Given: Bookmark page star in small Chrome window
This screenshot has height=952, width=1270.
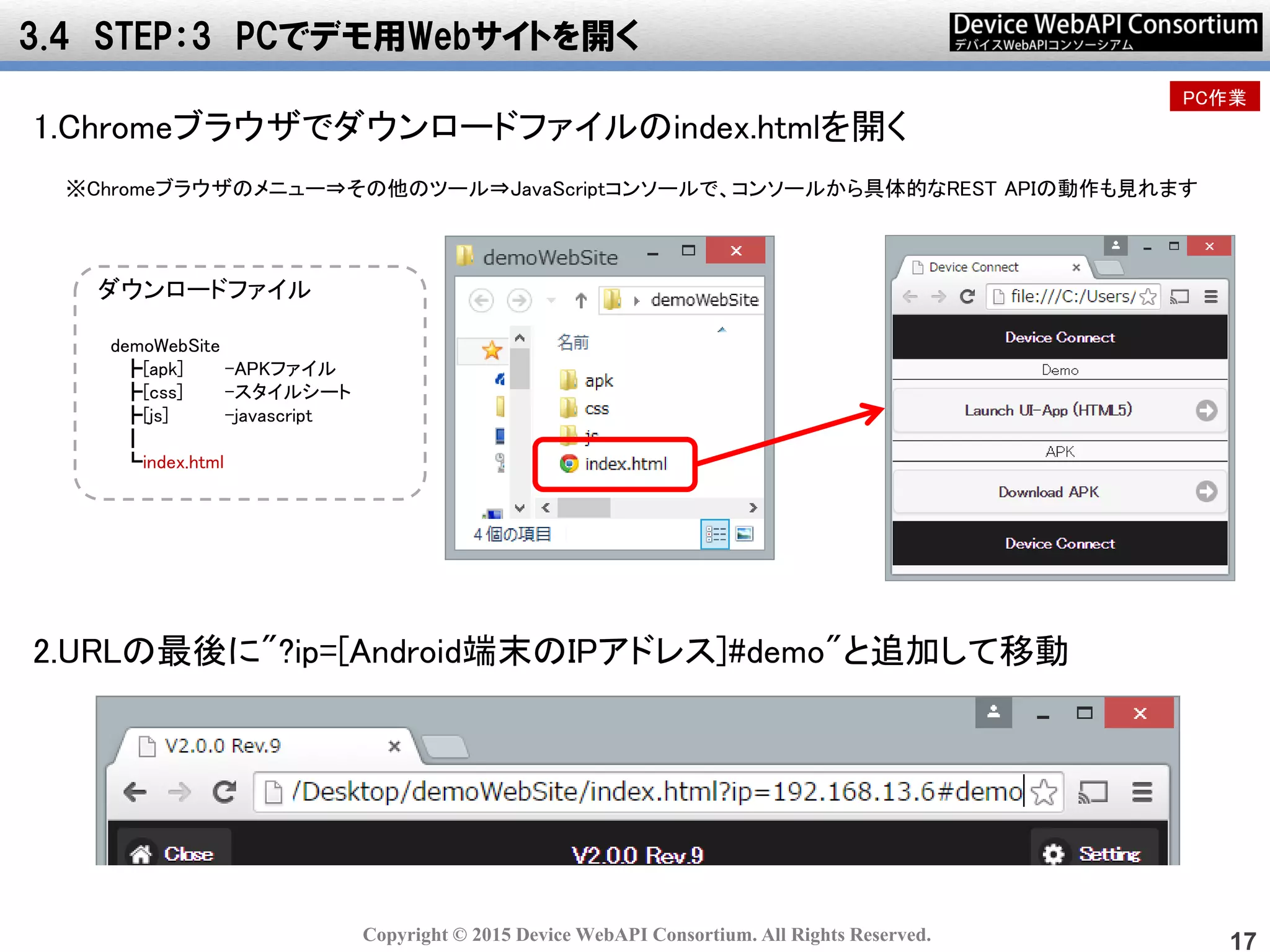Looking at the screenshot, I should (1148, 297).
